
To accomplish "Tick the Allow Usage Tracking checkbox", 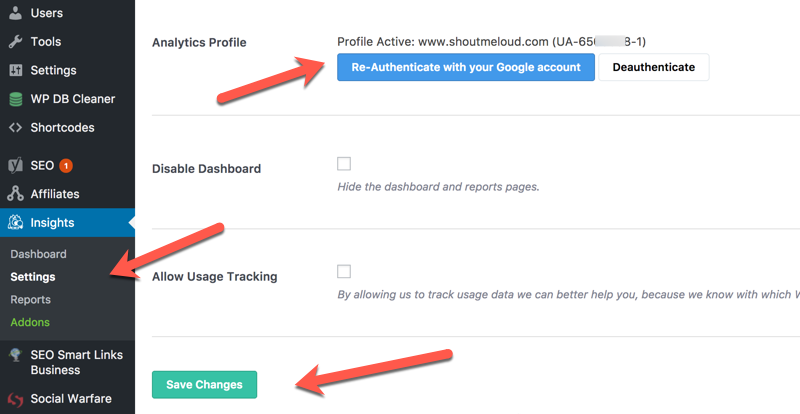I will click(344, 271).
